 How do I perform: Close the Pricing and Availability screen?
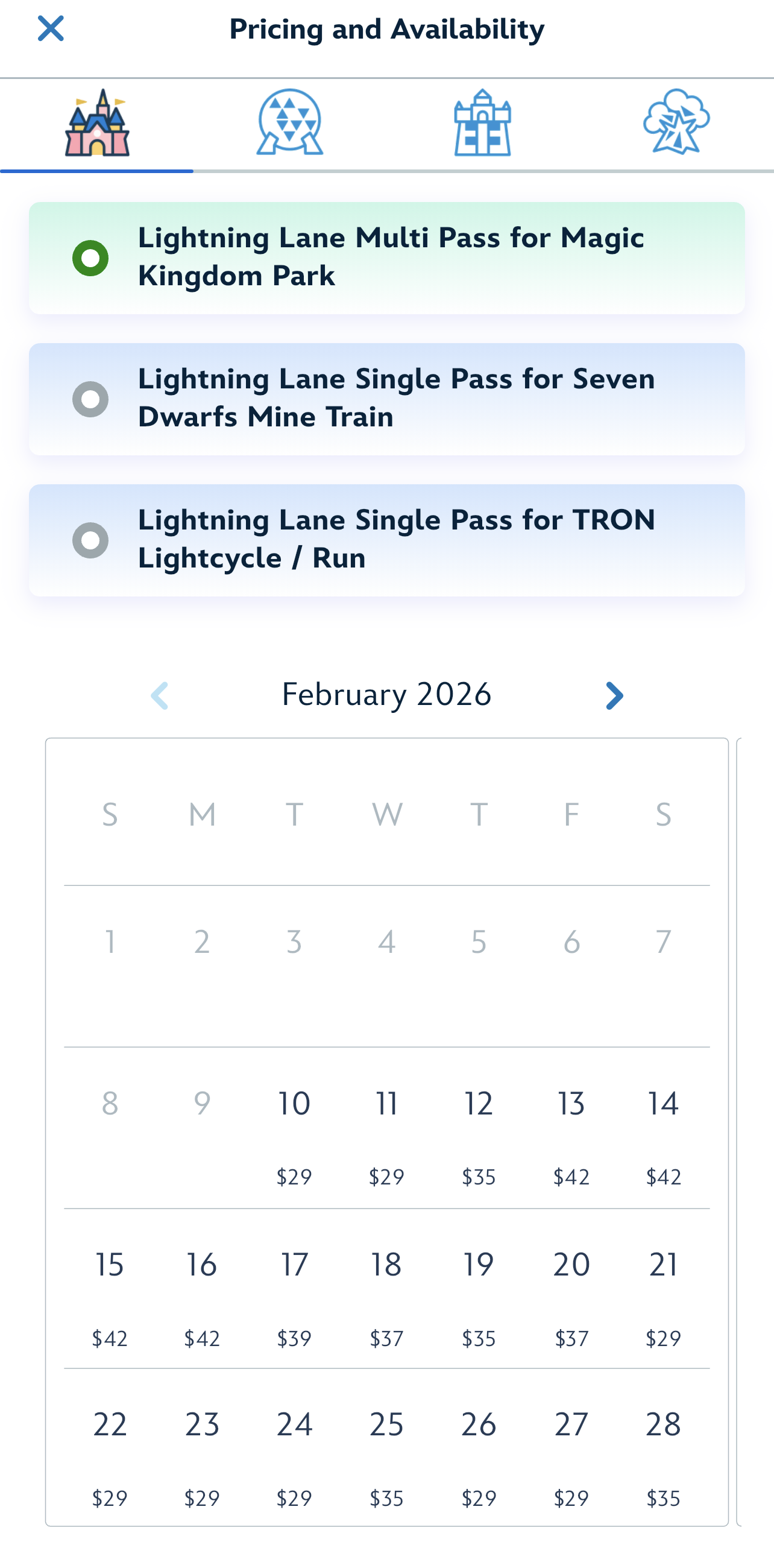(51, 28)
